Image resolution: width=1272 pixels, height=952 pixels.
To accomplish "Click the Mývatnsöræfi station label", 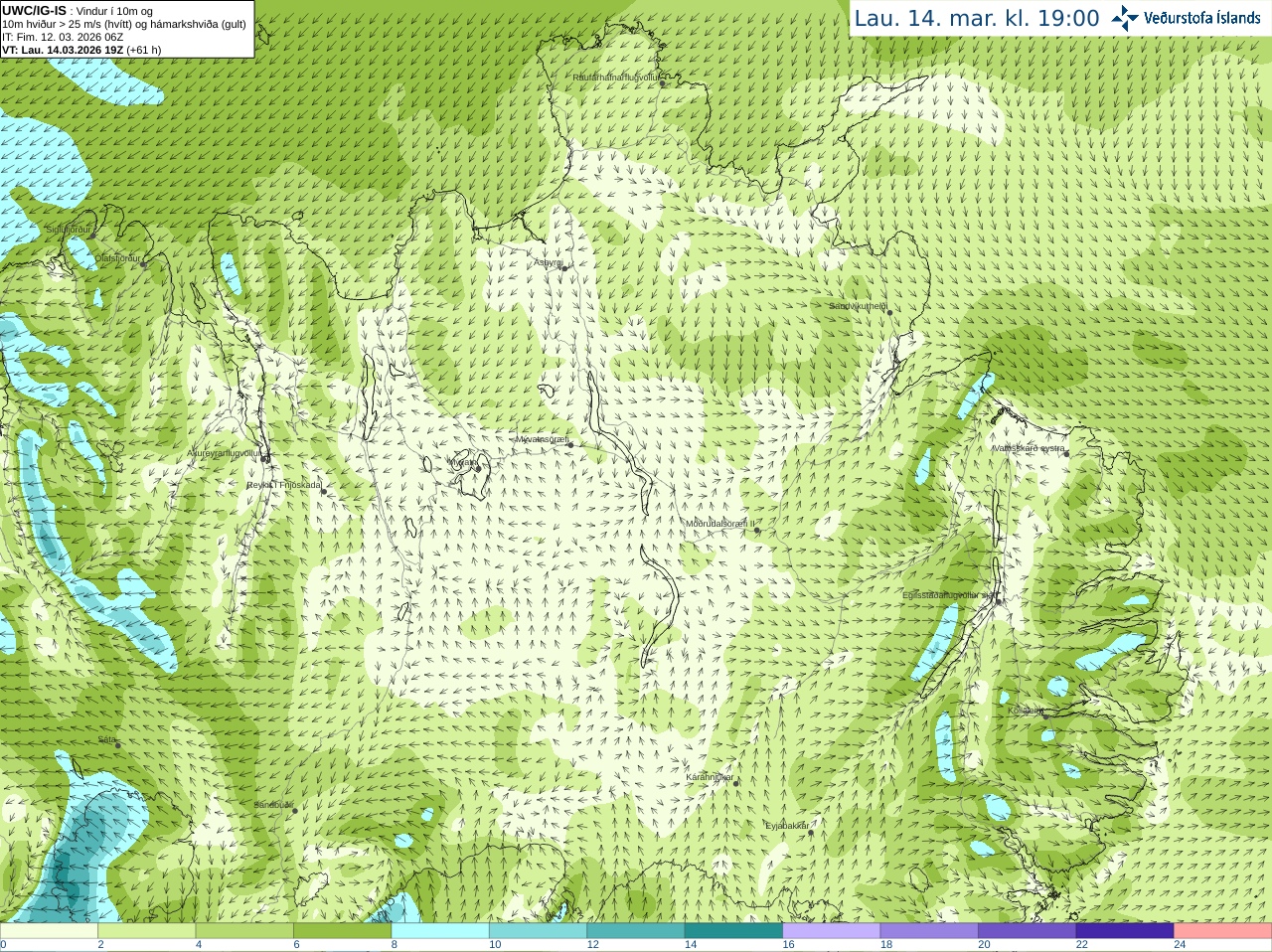I will pos(541,439).
